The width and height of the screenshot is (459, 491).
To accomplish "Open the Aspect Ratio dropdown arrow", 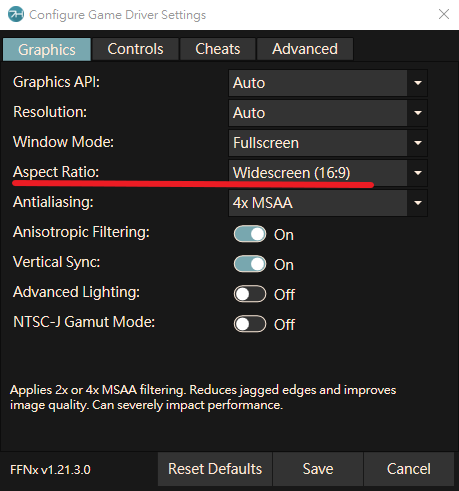I will [418, 173].
